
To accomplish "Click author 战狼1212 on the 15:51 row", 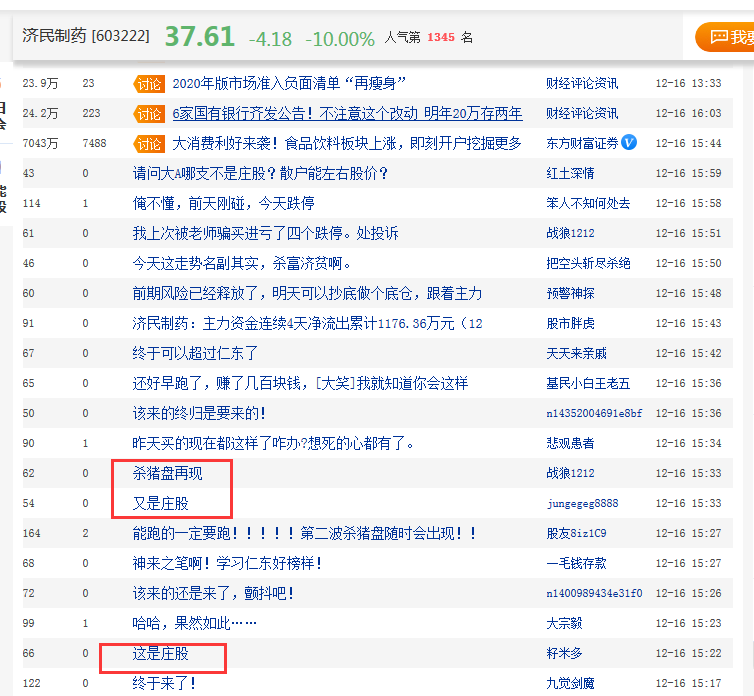I will click(570, 233).
